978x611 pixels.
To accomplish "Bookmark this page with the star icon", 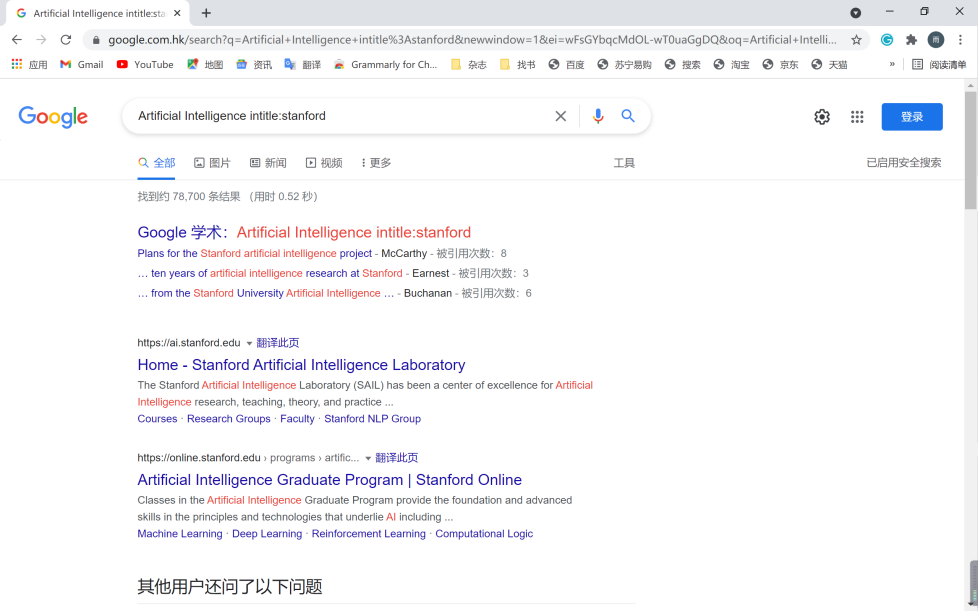I will tap(856, 39).
